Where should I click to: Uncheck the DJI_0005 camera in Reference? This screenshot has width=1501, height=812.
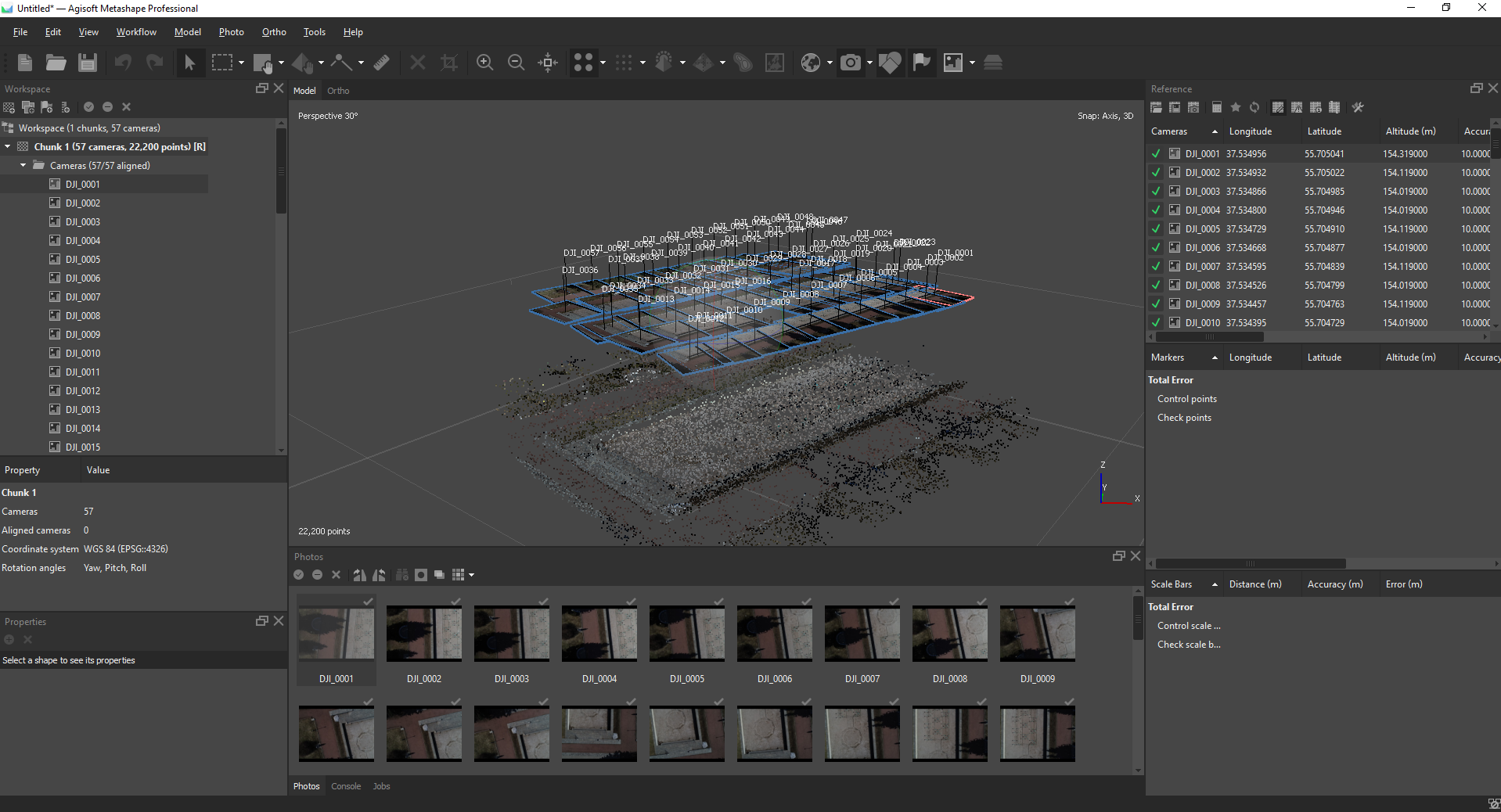[1156, 229]
